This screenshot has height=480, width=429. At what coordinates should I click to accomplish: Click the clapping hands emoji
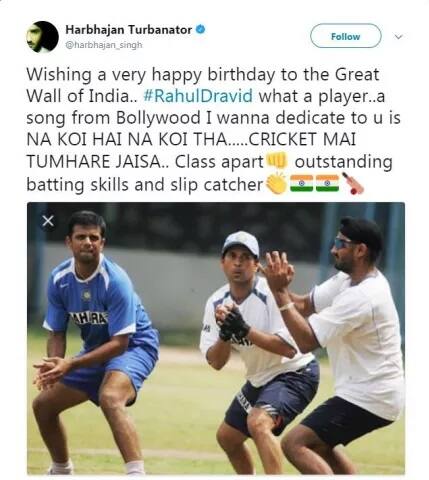276,183
